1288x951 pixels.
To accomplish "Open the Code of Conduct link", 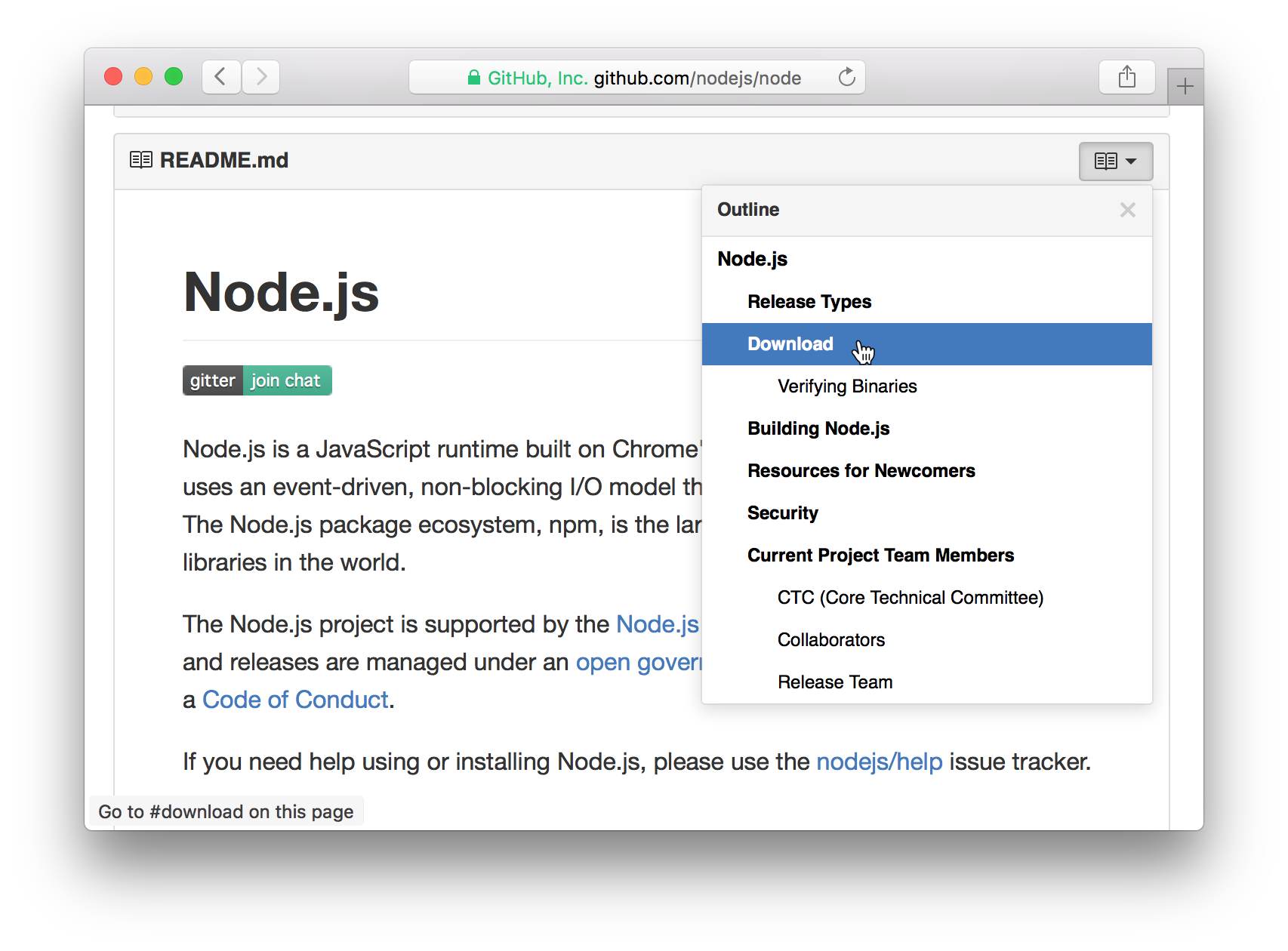I will click(295, 700).
